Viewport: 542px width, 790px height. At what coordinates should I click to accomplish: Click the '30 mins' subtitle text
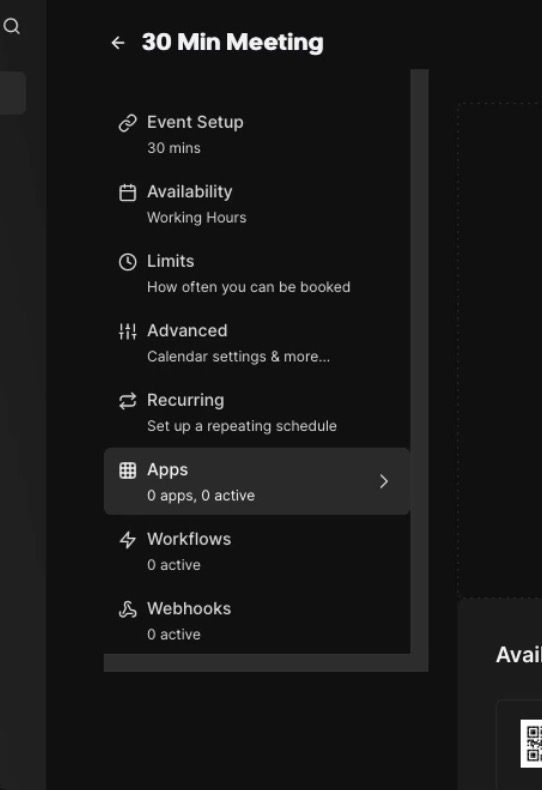[174, 148]
